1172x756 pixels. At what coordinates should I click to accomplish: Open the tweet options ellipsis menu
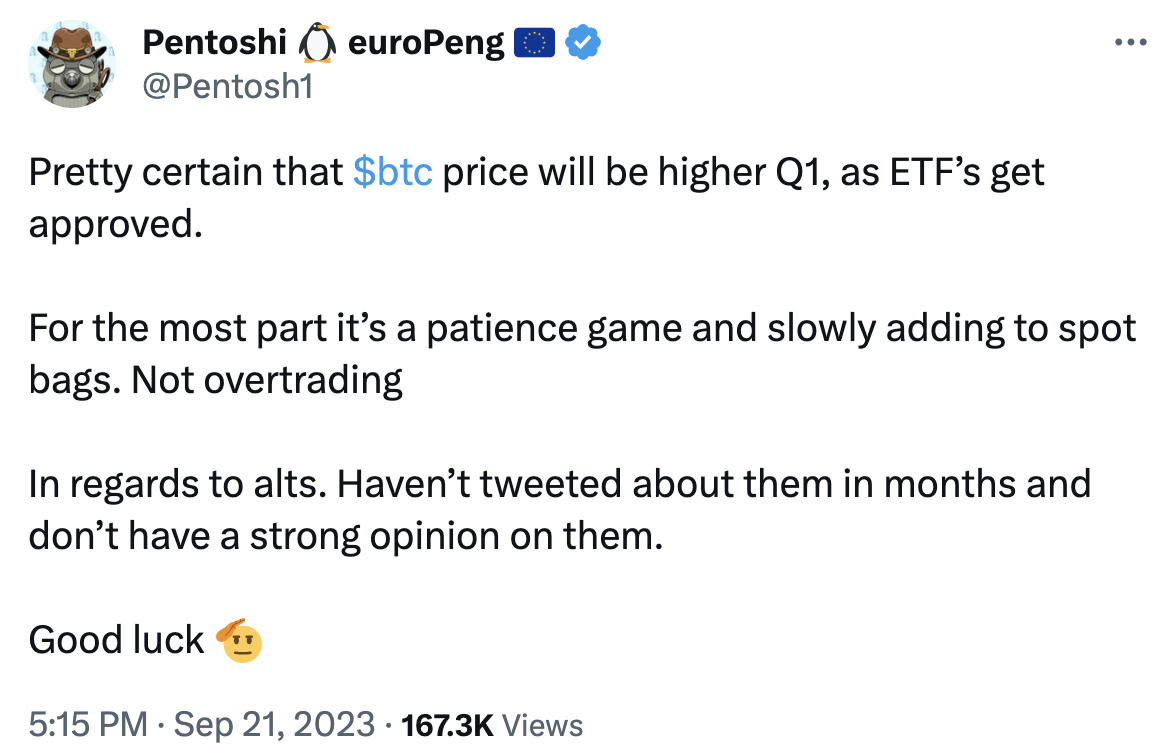click(1130, 40)
